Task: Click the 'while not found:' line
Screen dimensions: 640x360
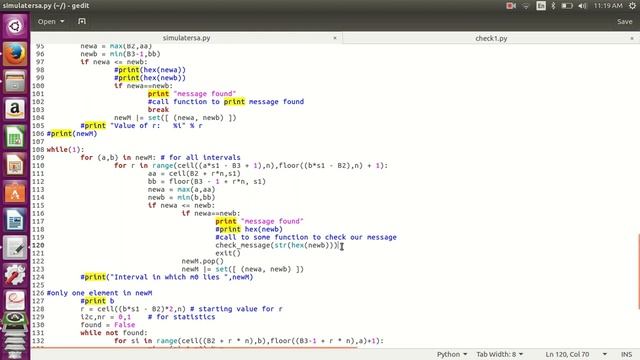Action: coord(114,333)
